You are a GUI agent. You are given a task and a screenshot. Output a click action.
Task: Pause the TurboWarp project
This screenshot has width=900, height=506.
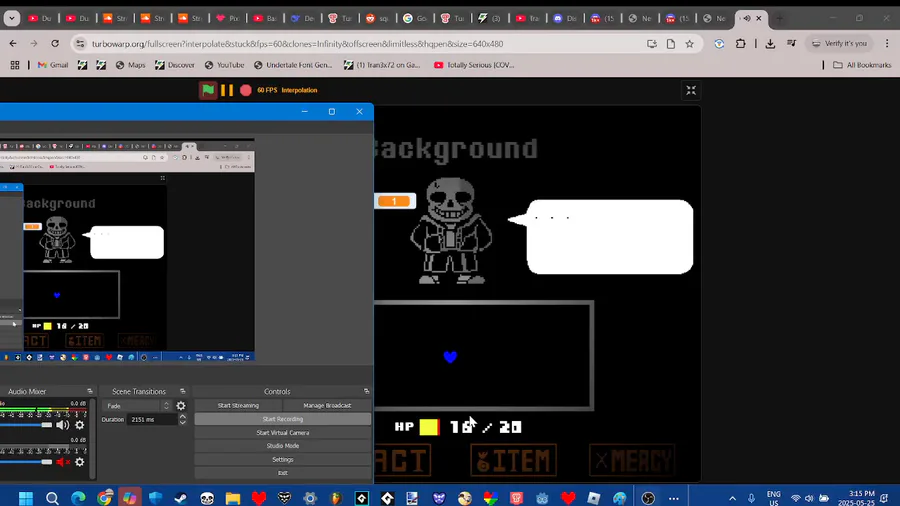coord(227,90)
